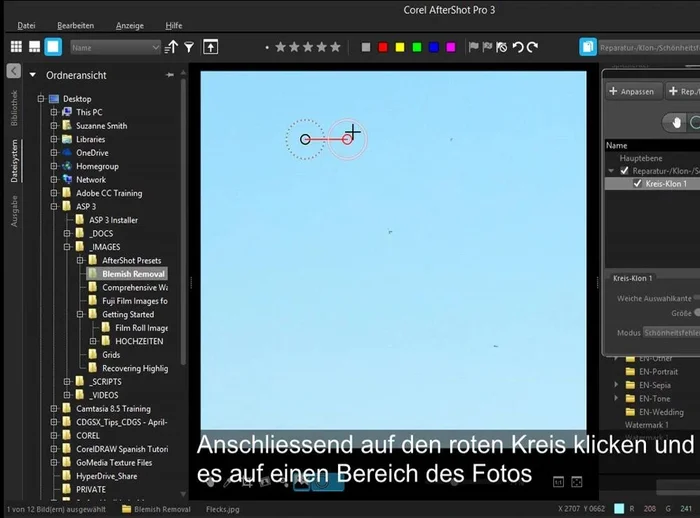
Task: Expand the This PC node
Action: (x=54, y=112)
